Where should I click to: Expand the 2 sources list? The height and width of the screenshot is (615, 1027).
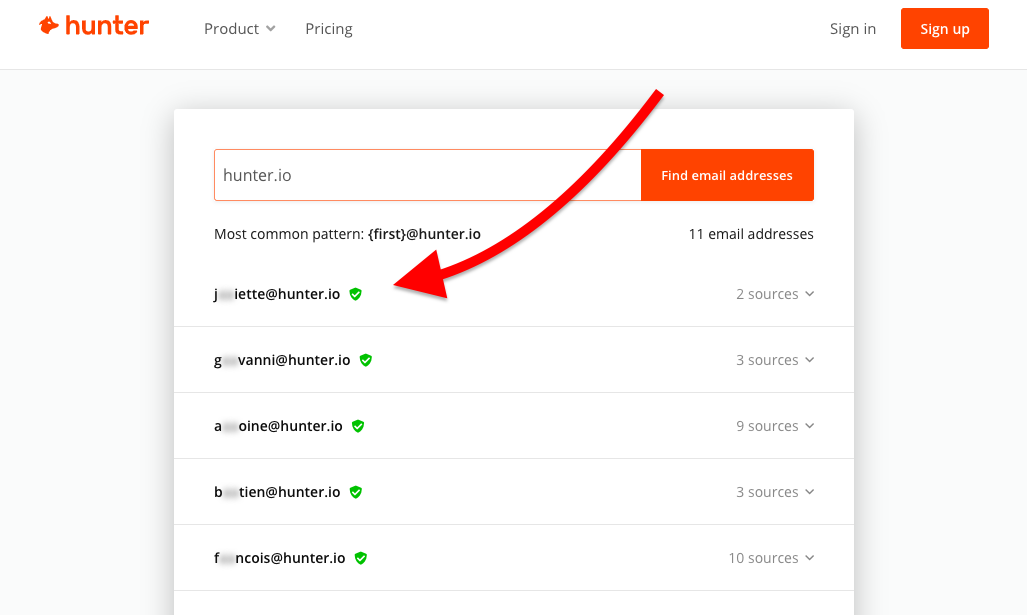(775, 294)
